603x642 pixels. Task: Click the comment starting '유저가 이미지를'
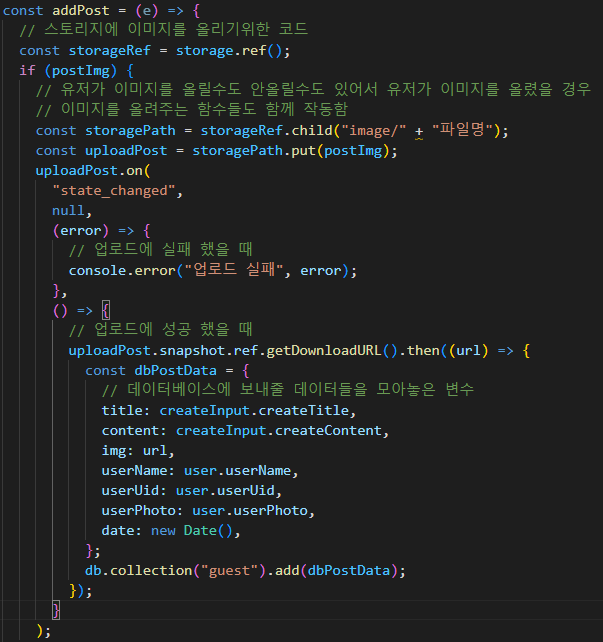pos(314,90)
